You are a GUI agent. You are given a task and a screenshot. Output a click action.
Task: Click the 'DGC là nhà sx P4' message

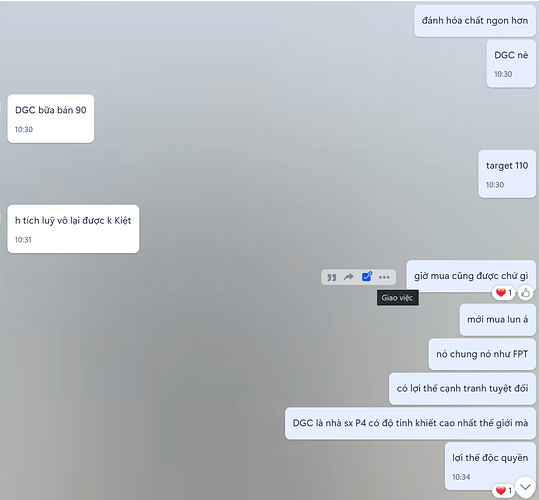coord(410,423)
